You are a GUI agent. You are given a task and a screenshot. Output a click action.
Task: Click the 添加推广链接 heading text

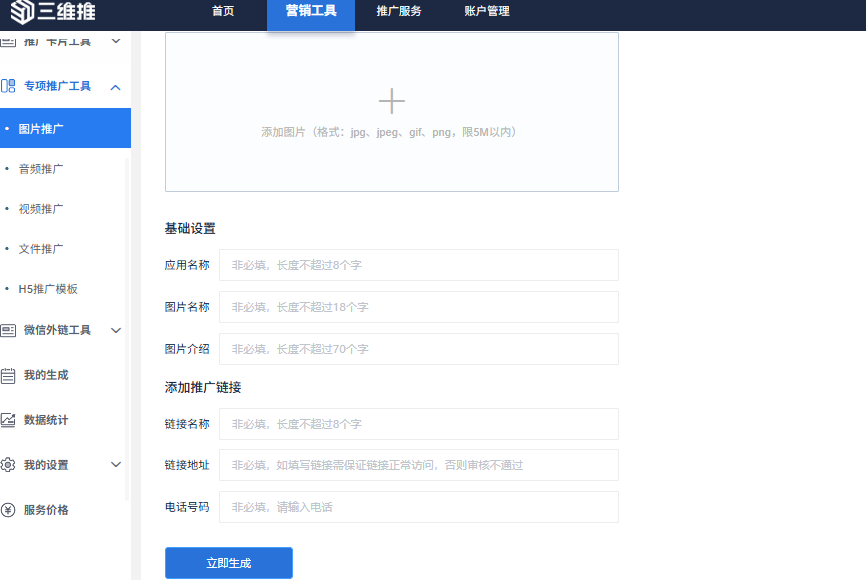(x=203, y=387)
